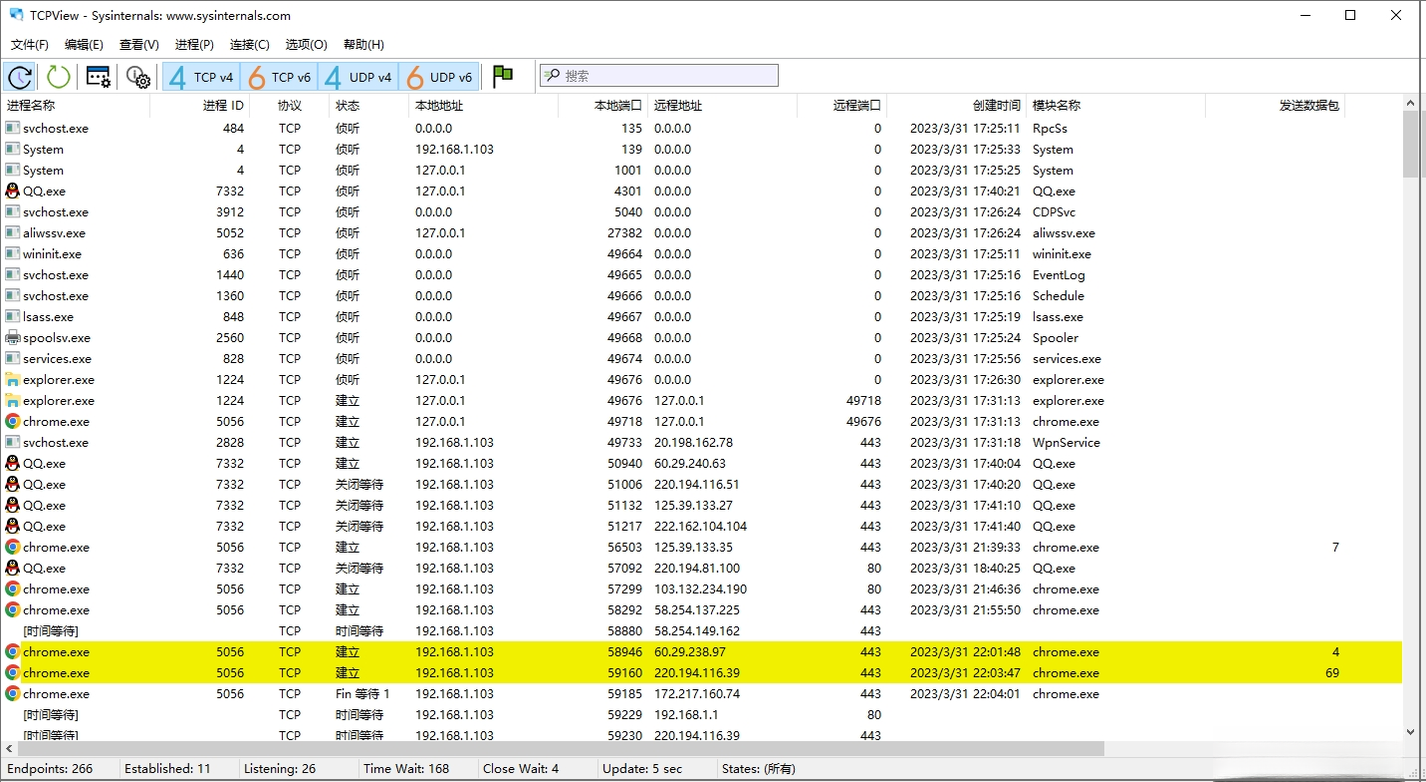Open the 进程(P) menu
This screenshot has width=1426, height=782.
194,44
